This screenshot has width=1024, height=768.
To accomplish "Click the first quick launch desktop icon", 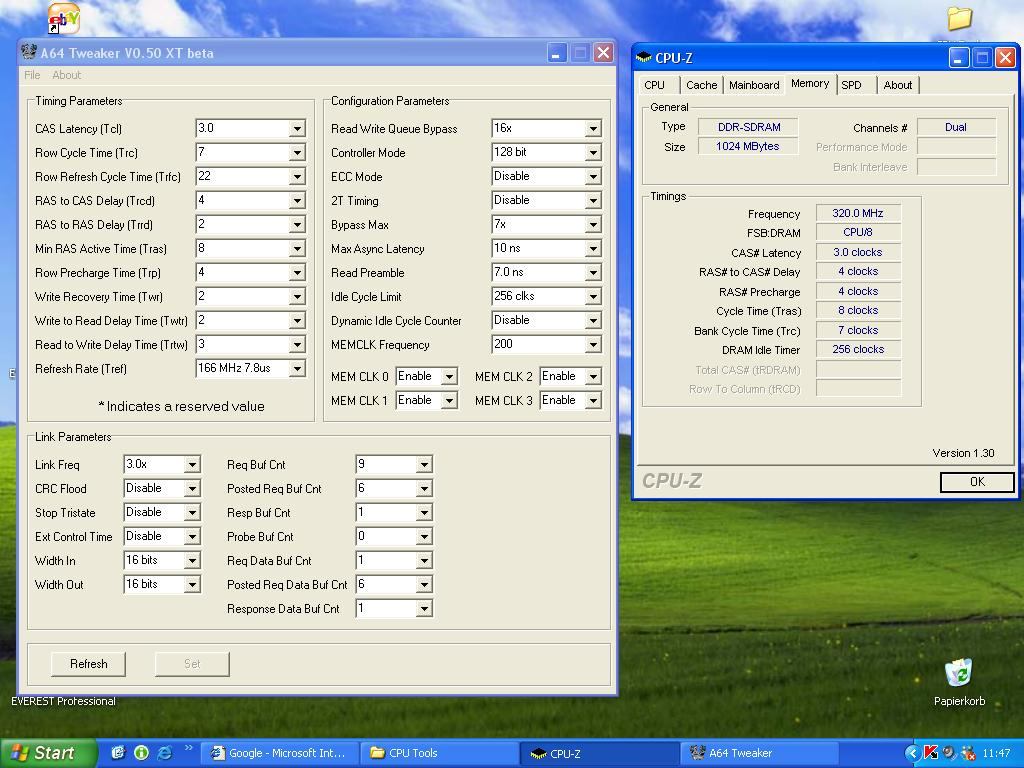I will 118,752.
